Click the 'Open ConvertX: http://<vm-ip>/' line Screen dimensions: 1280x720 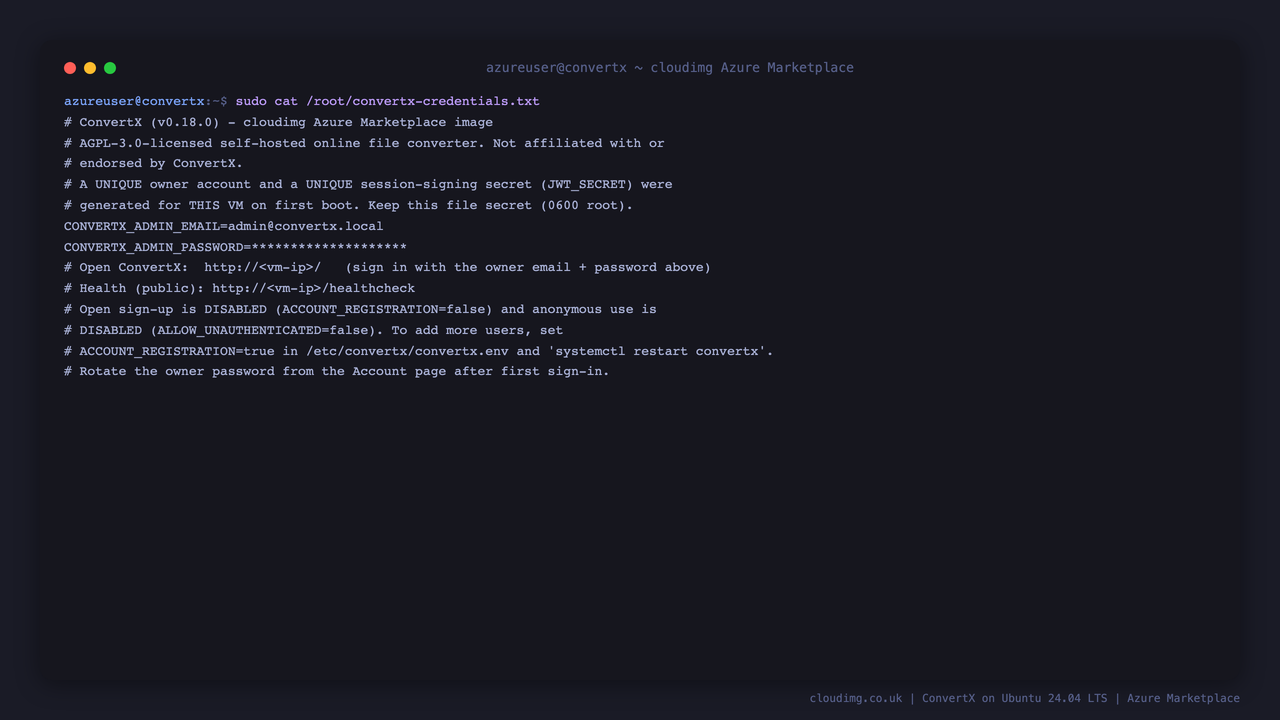[387, 267]
